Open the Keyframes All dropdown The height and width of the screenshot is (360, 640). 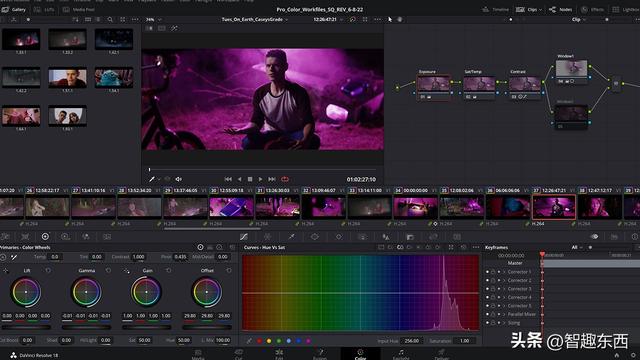576,247
